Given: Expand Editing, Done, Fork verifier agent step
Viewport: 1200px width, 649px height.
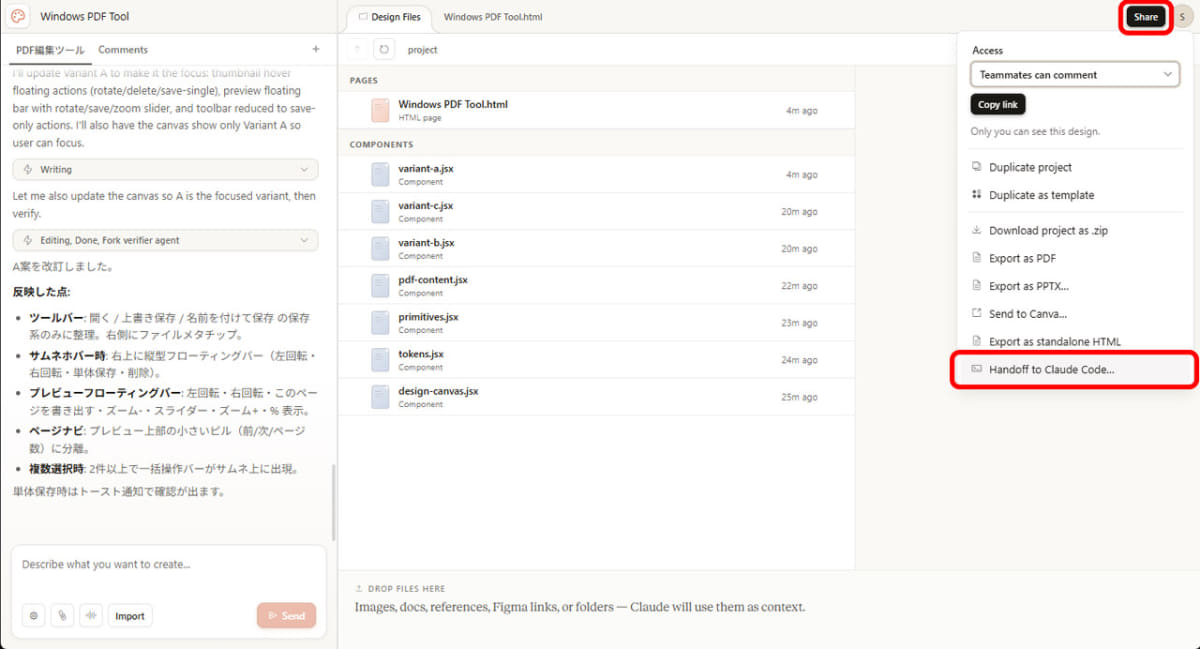Looking at the screenshot, I should pos(166,240).
